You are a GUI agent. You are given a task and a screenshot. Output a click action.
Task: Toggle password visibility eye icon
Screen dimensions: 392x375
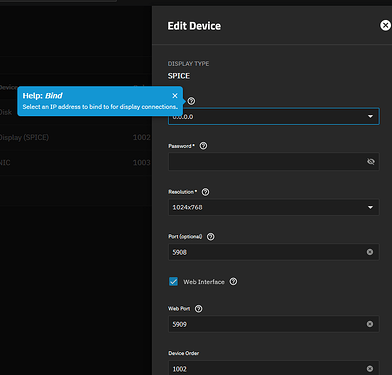[371, 162]
